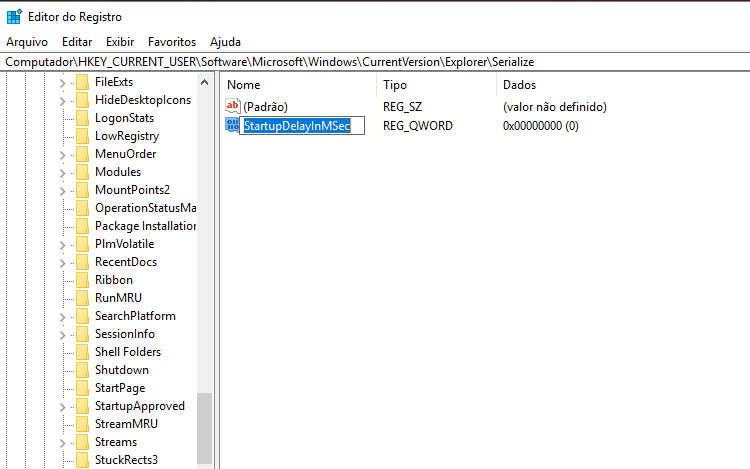Click the FileExts folder icon
Image resolution: width=750 pixels, height=469 pixels.
tap(82, 82)
